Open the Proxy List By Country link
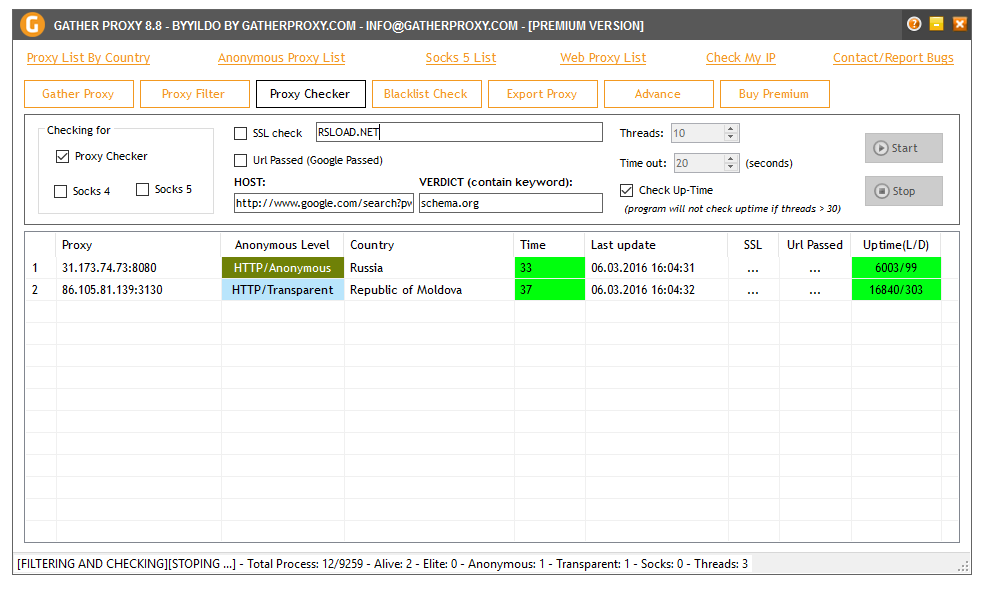 tap(88, 58)
